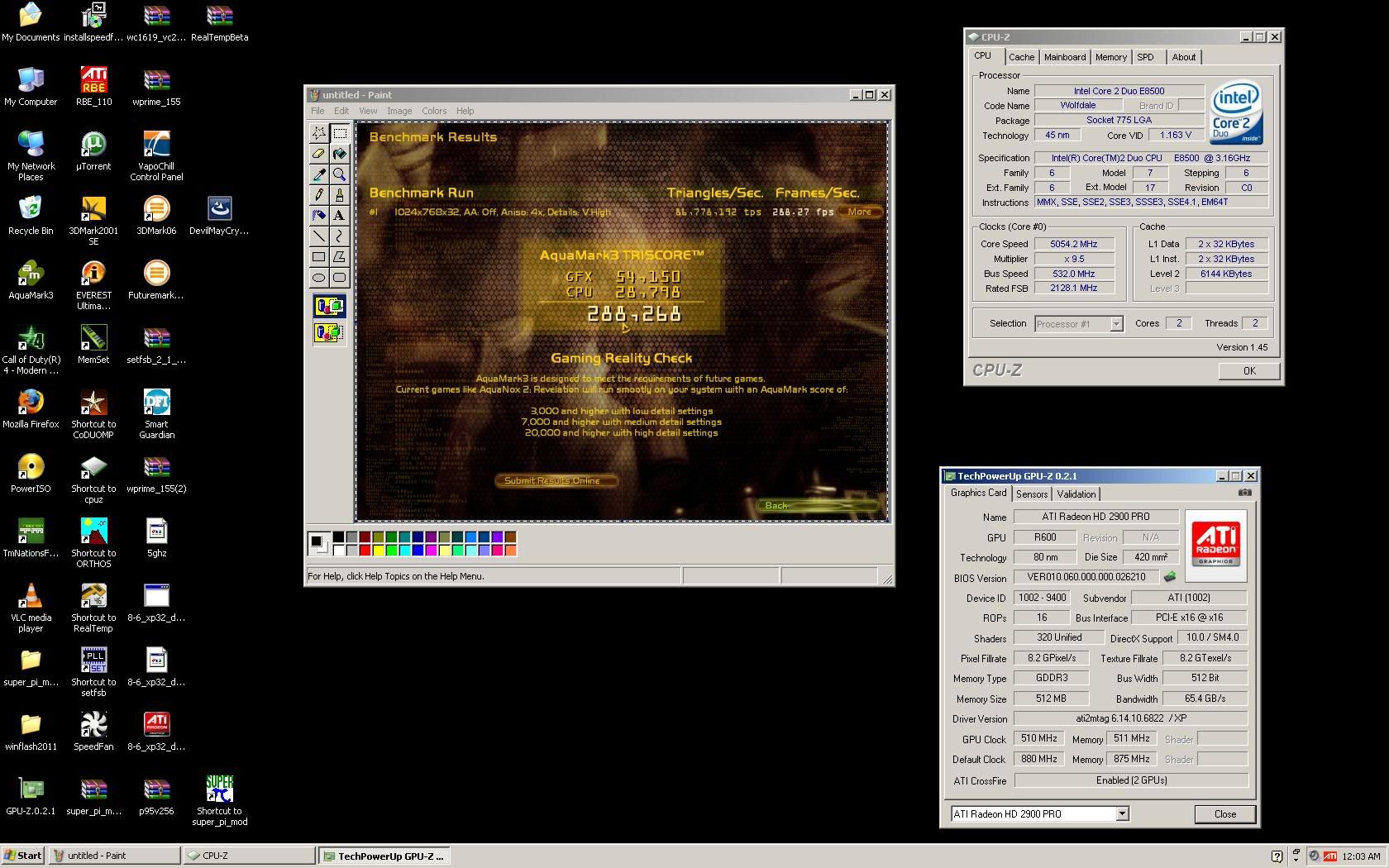The image size is (1389, 868).
Task: Switch to the Memory tab in CPU-Z
Action: (x=1111, y=57)
